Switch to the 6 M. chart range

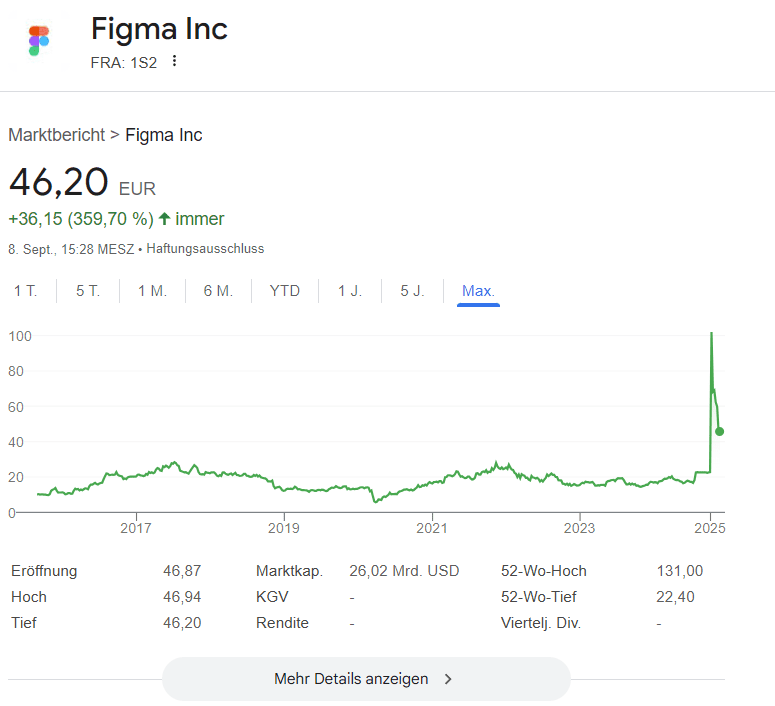[218, 291]
